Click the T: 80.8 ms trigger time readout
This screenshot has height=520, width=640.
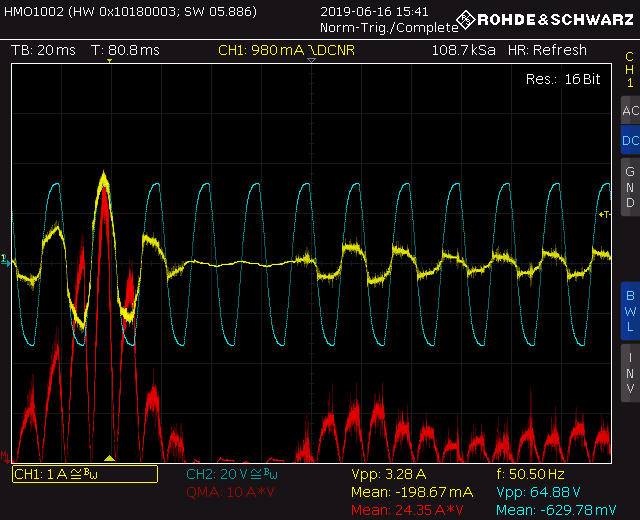pos(125,50)
